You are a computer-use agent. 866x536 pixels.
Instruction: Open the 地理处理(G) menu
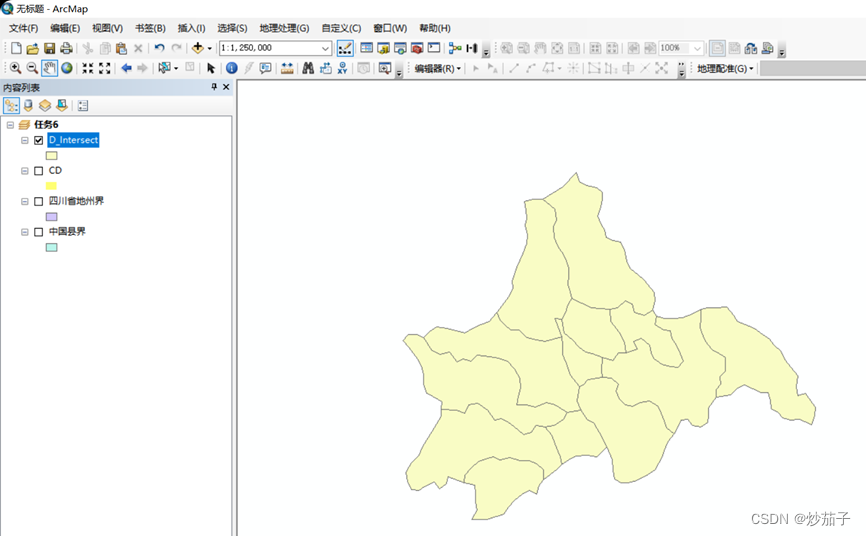tap(284, 28)
